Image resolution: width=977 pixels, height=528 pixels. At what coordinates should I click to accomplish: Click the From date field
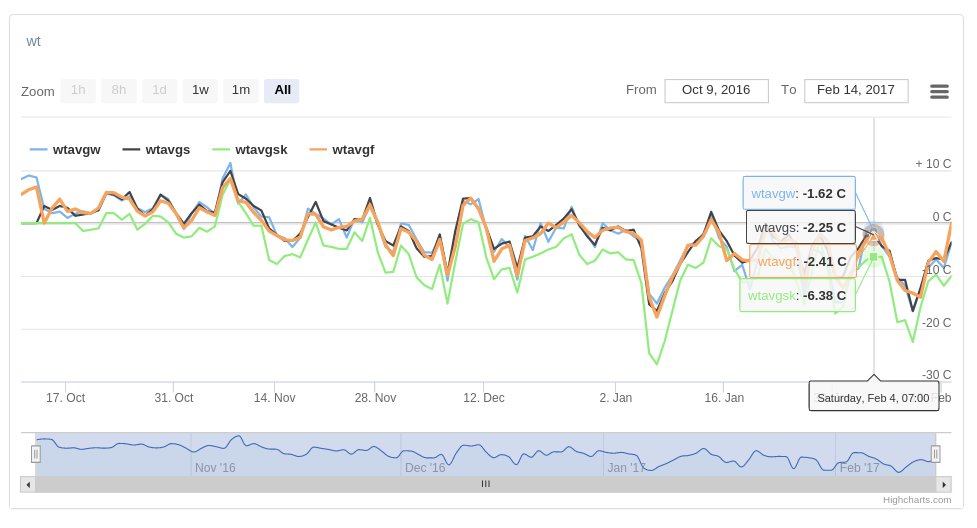pyautogui.click(x=716, y=90)
